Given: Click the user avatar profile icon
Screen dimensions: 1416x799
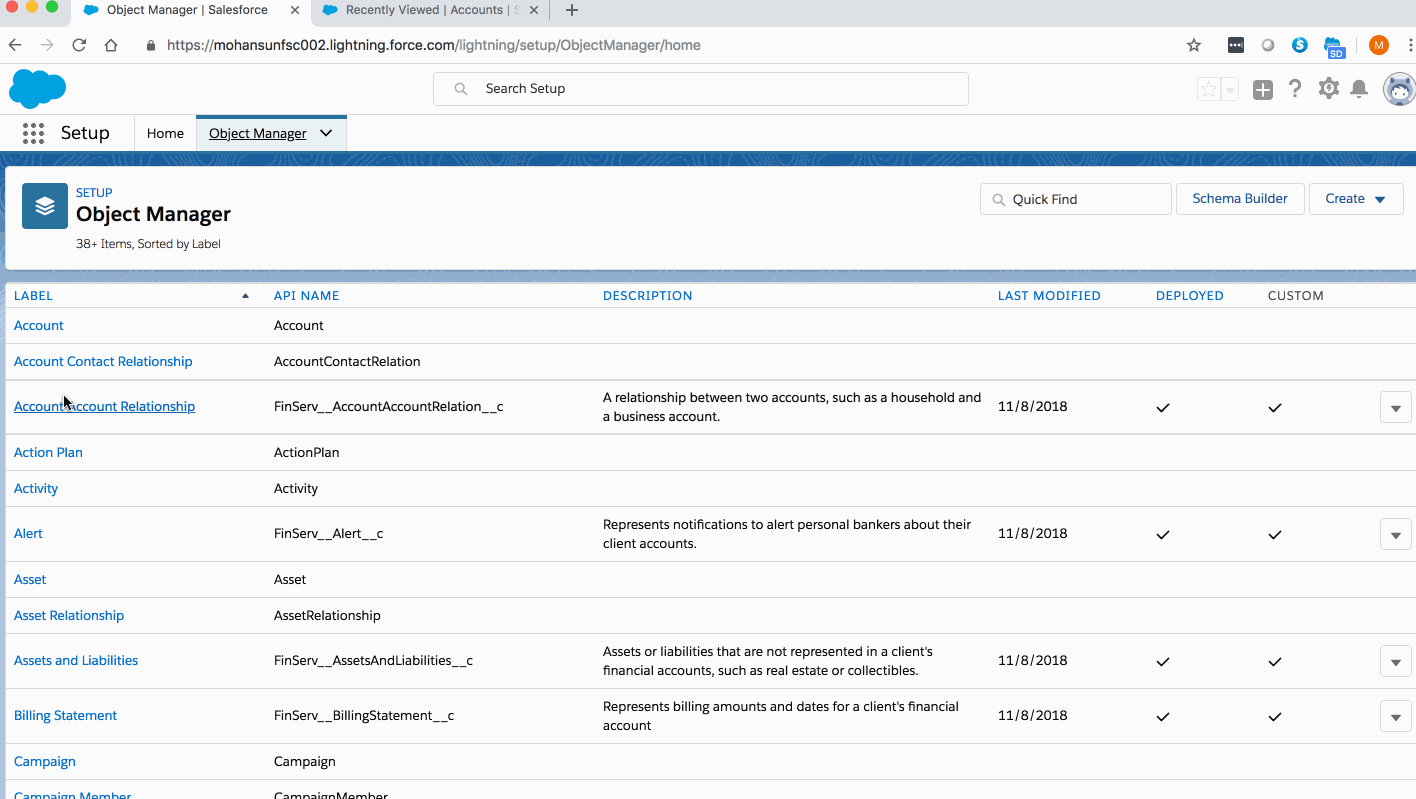Looking at the screenshot, I should point(1398,89).
